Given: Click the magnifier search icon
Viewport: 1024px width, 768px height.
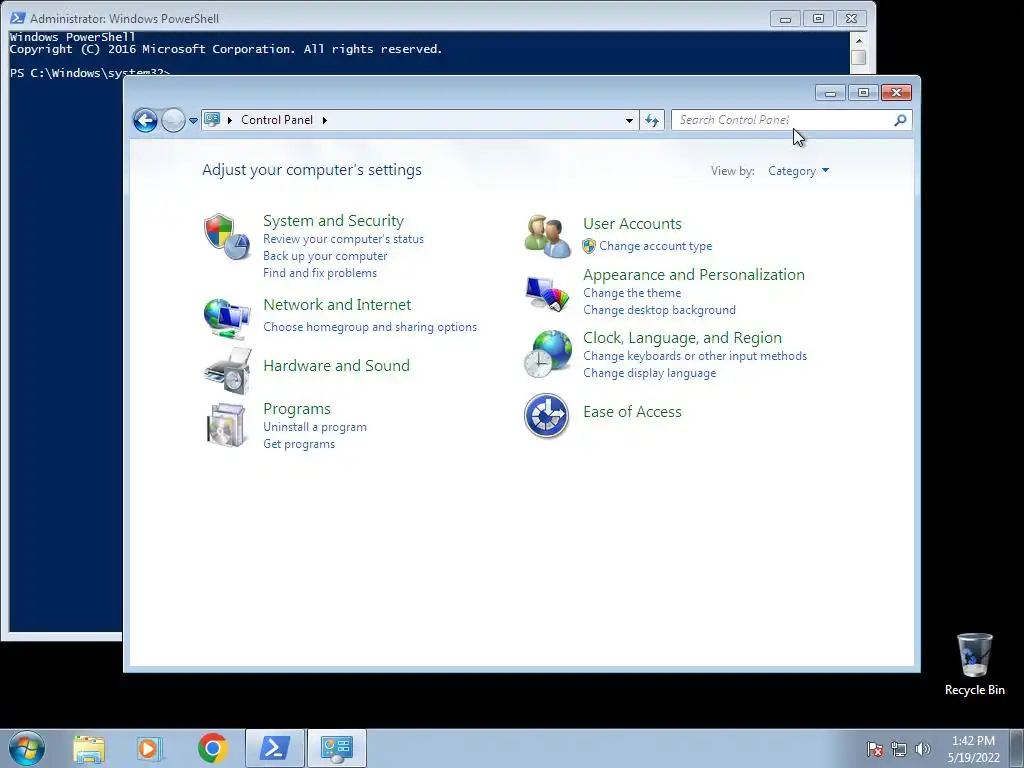Looking at the screenshot, I should [900, 120].
